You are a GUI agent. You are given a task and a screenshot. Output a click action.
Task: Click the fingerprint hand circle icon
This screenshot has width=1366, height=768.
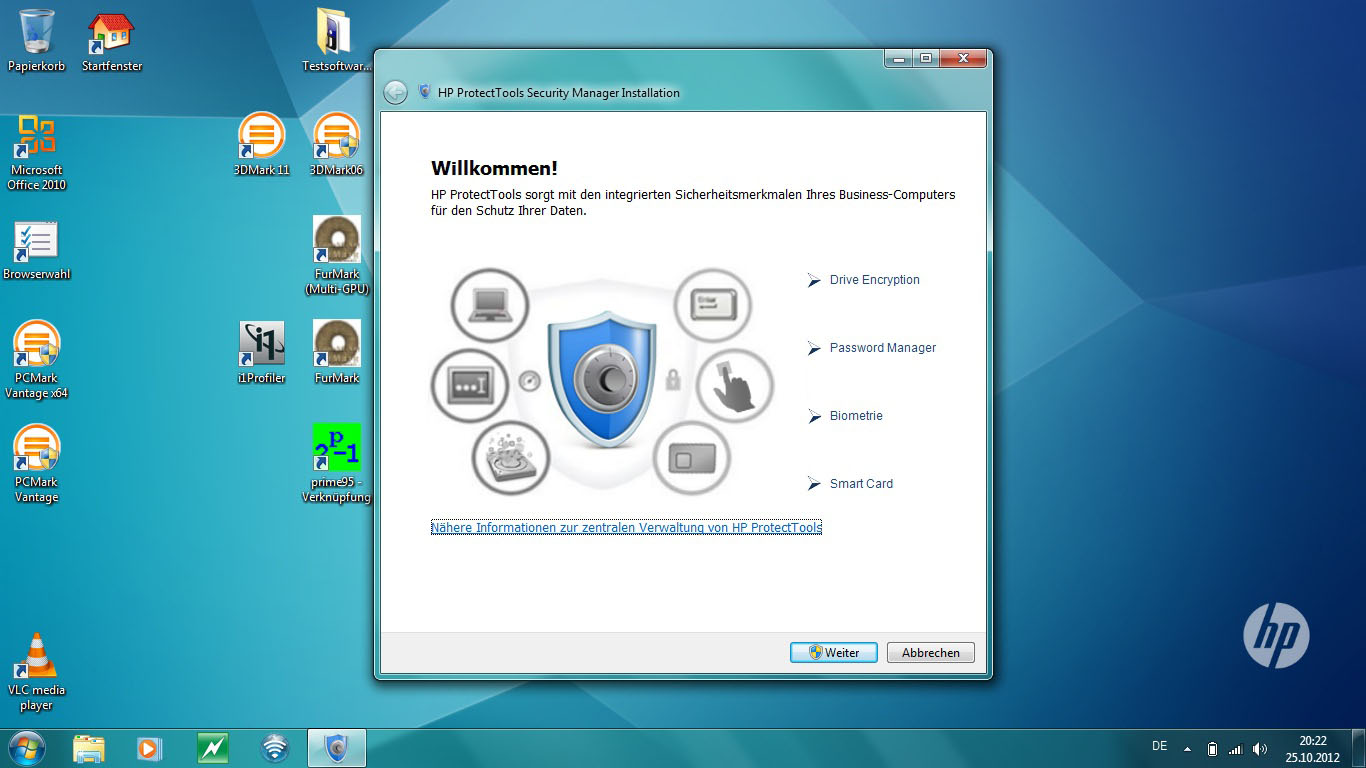point(735,385)
